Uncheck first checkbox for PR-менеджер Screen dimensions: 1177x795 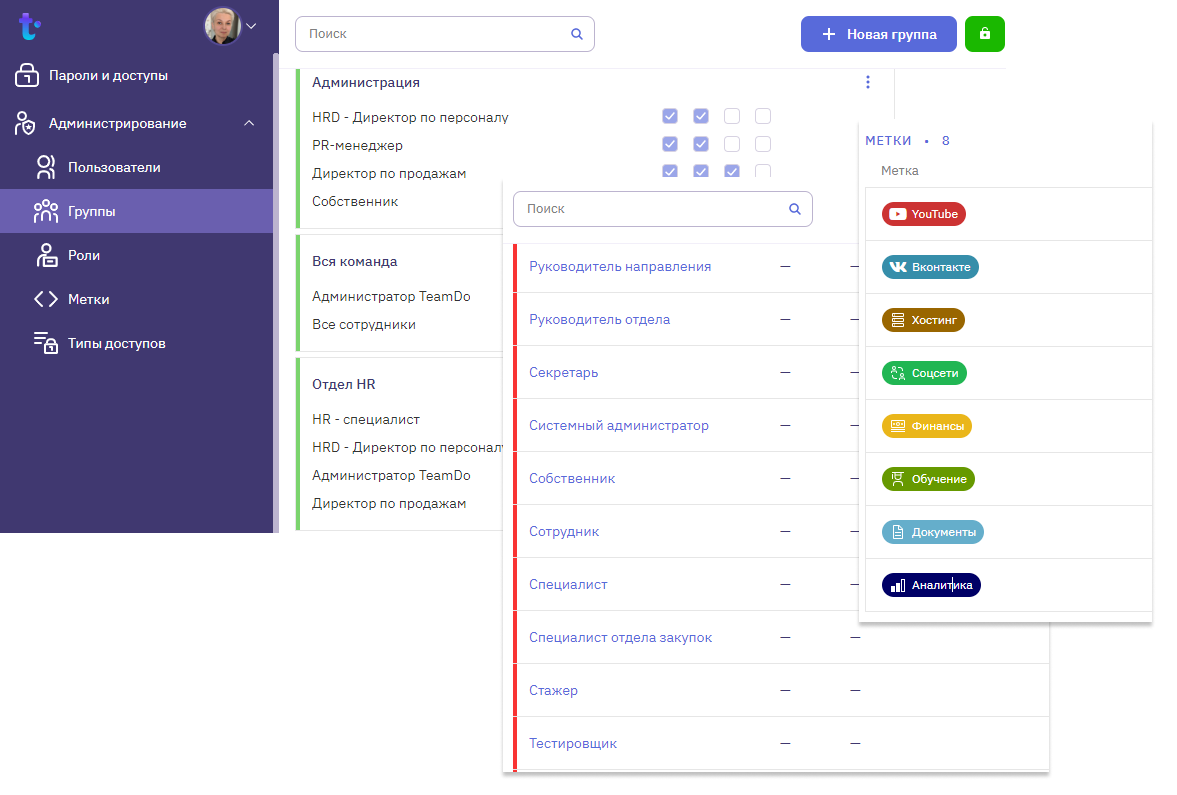(670, 143)
